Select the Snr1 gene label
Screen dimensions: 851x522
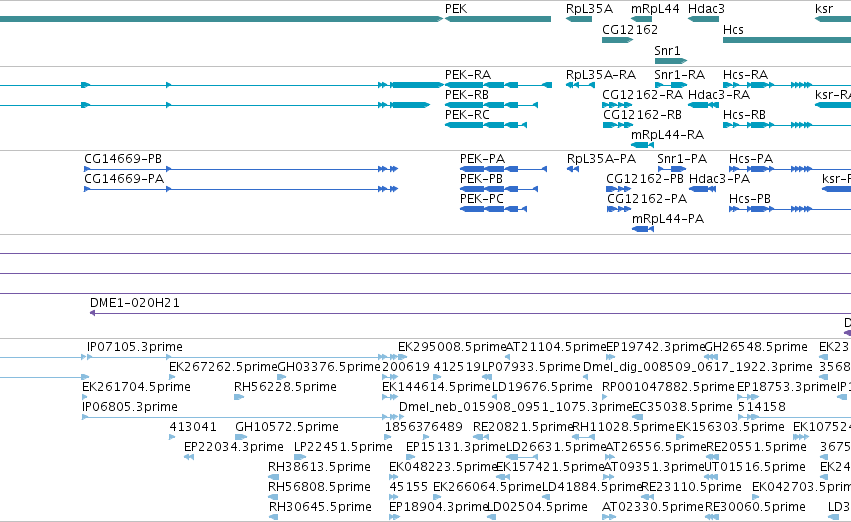pos(667,50)
